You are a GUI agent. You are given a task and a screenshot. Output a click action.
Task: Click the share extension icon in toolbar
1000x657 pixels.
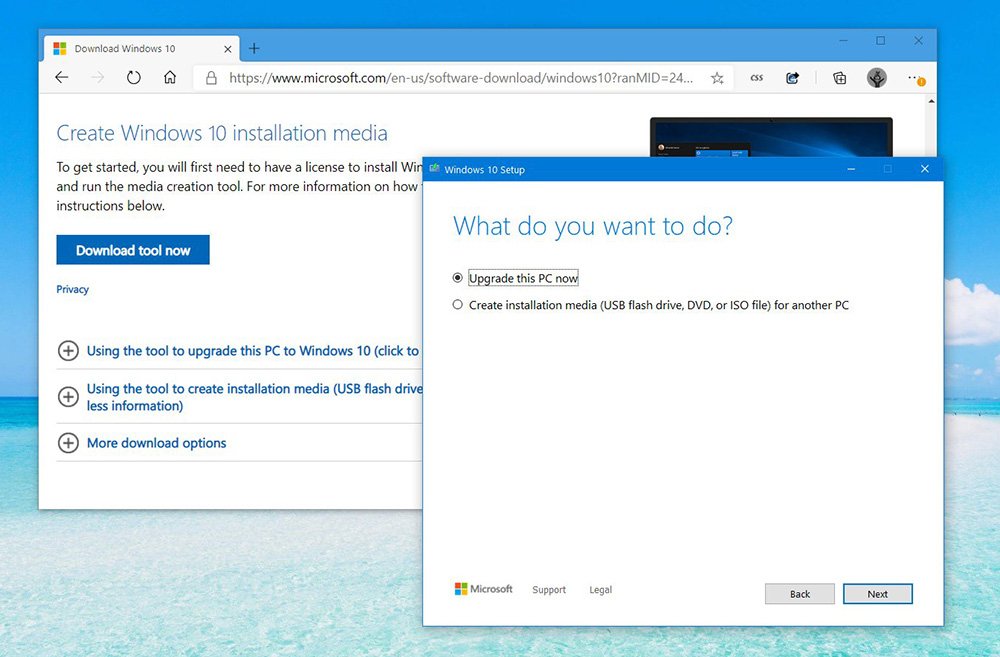pyautogui.click(x=792, y=78)
